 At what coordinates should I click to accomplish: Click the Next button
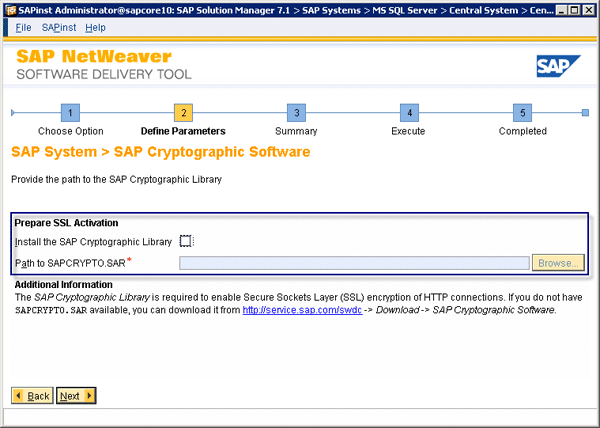click(x=76, y=396)
